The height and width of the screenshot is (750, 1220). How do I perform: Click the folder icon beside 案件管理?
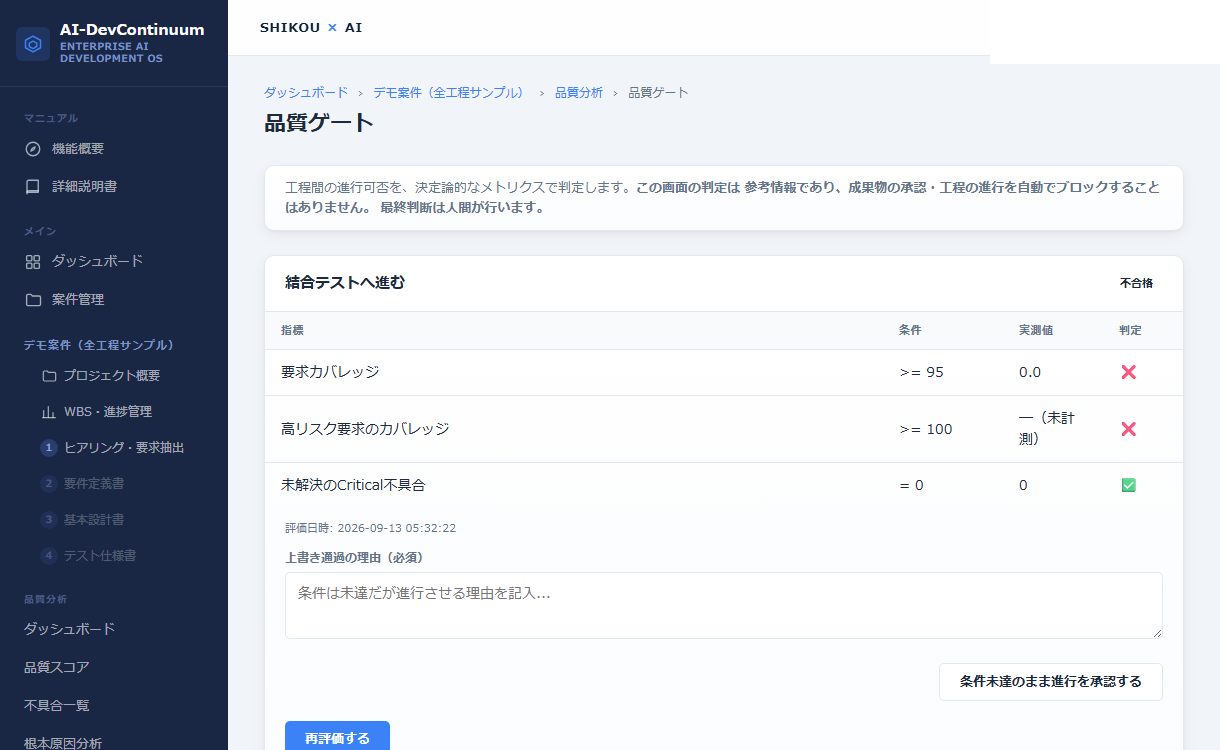33,300
